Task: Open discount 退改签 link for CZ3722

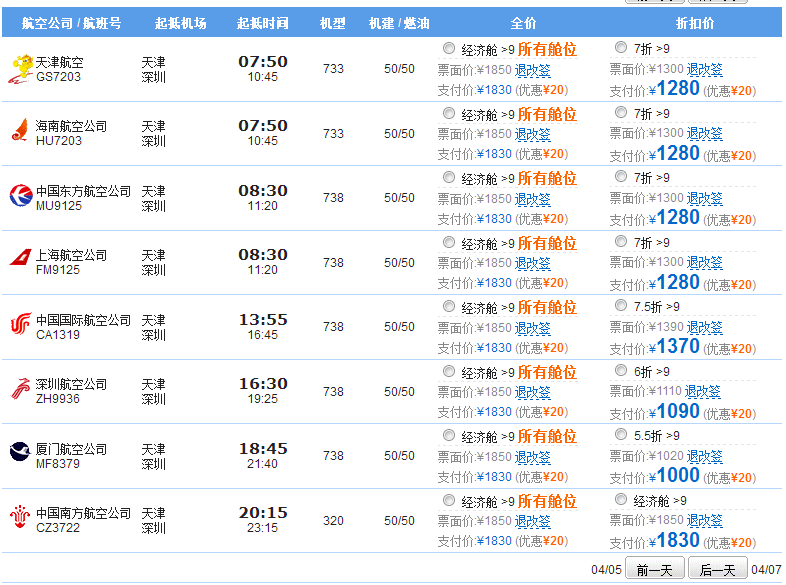Action: click(704, 520)
